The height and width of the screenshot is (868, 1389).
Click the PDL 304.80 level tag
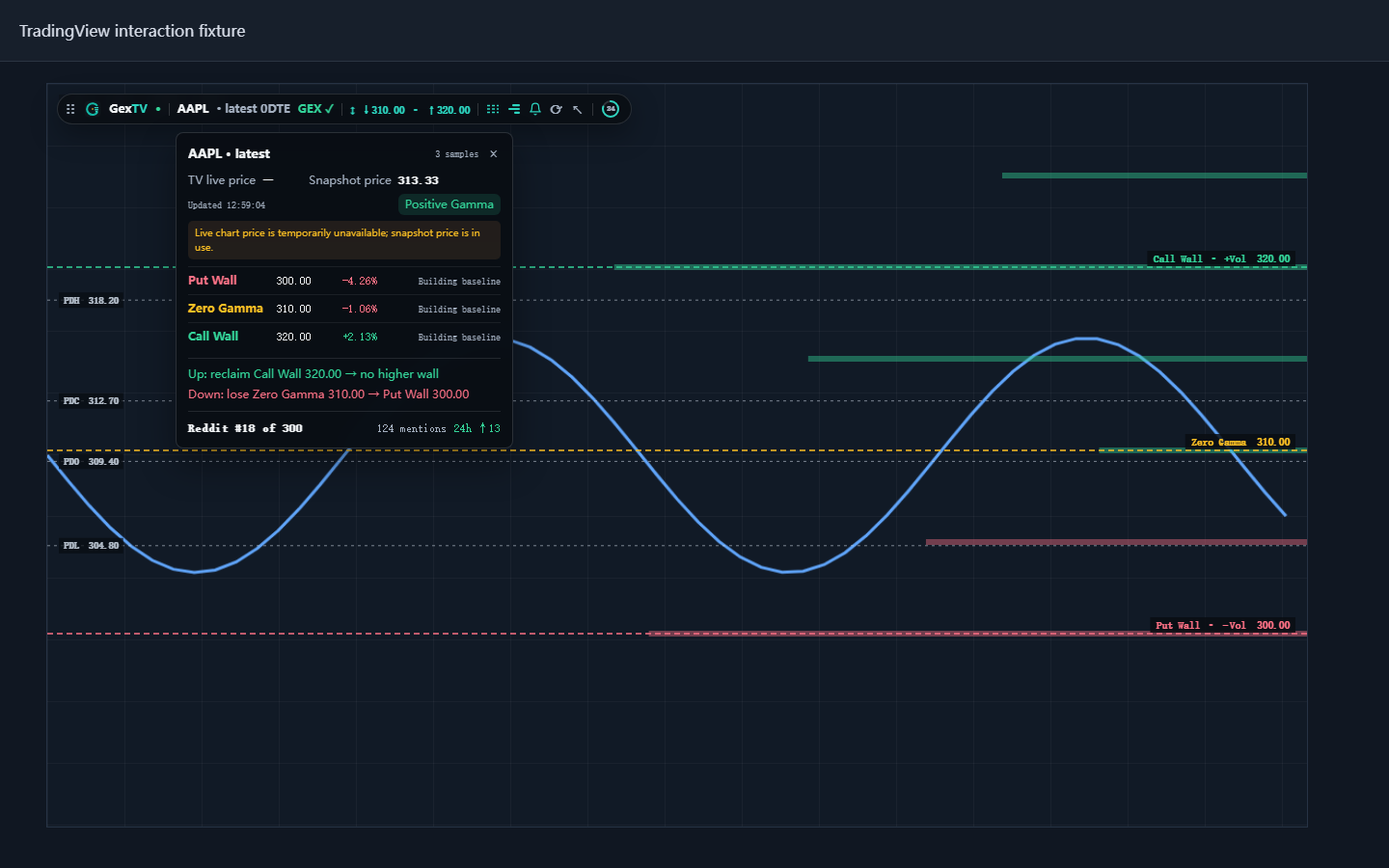92,546
